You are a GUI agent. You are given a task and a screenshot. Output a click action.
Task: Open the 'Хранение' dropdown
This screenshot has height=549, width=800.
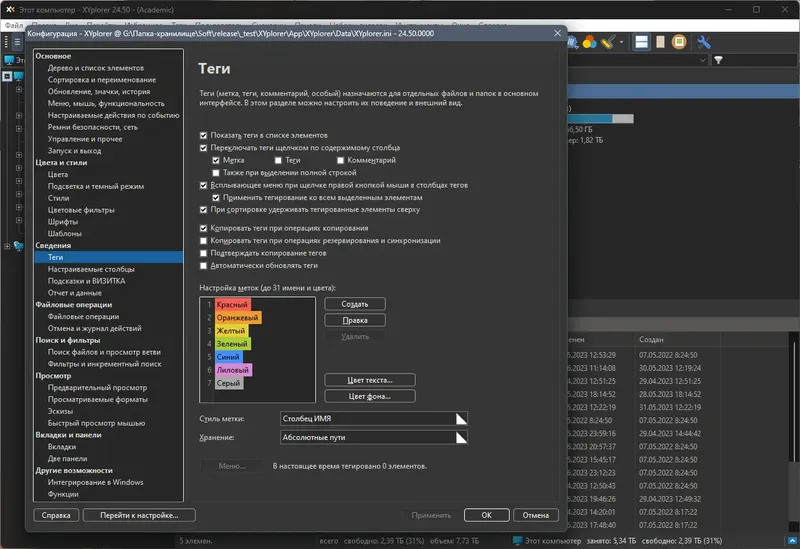(373, 437)
